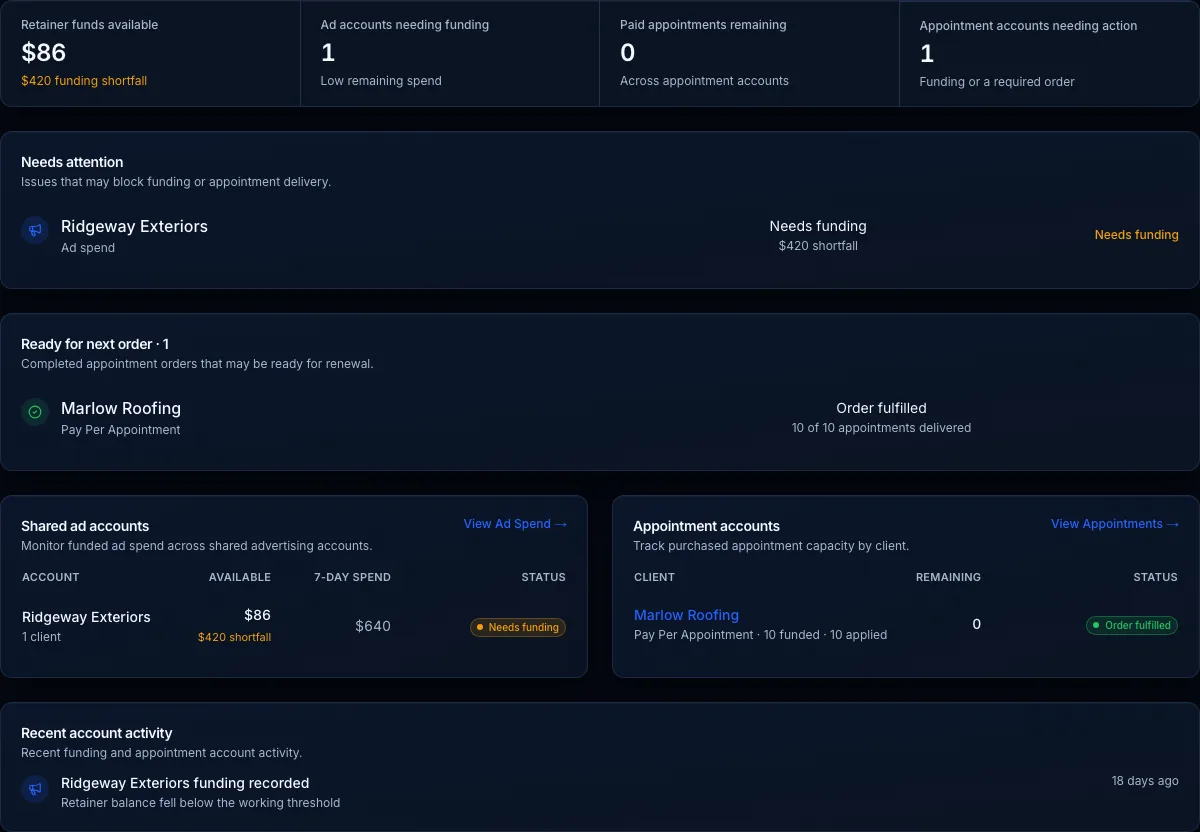
Task: Open the View Appointments link
Action: point(1114,524)
